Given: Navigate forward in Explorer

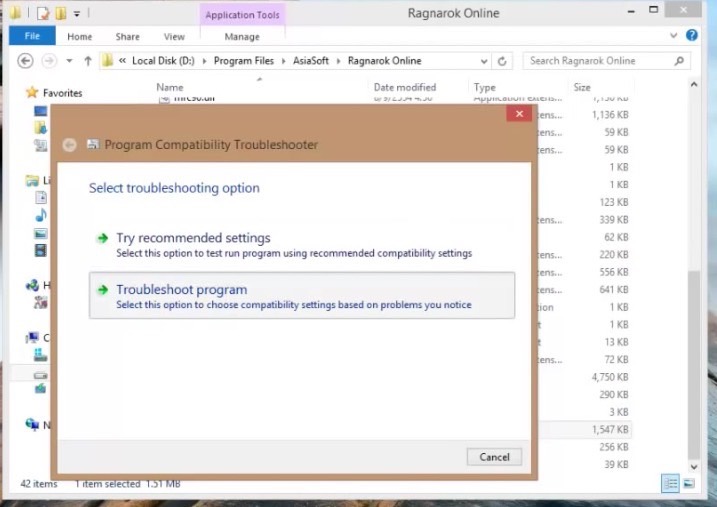Looking at the screenshot, I should coord(49,61).
